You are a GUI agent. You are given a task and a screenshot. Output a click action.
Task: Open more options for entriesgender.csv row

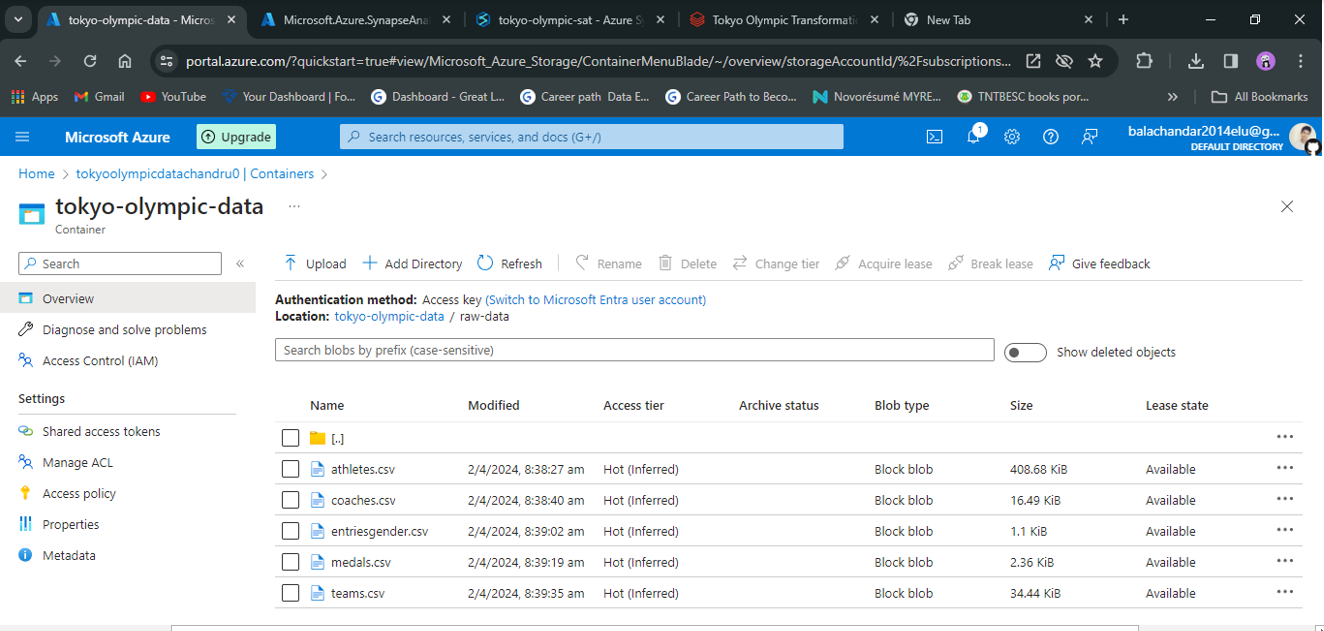[x=1285, y=530]
